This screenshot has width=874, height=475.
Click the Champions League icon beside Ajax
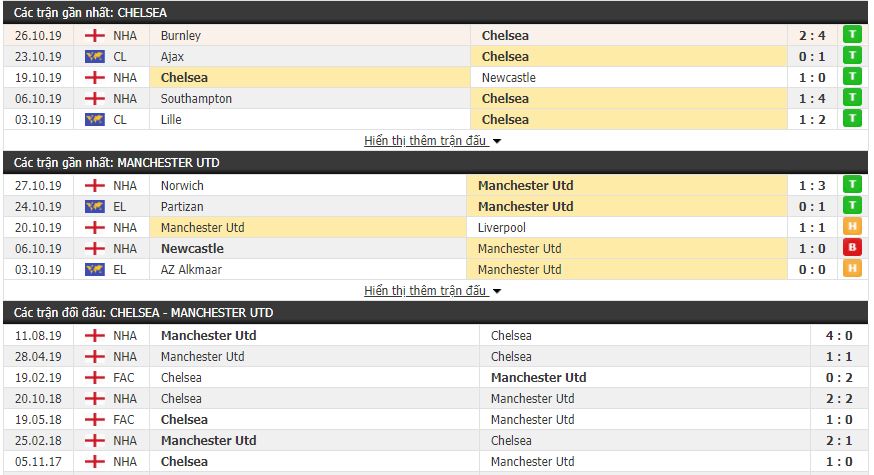[95, 56]
